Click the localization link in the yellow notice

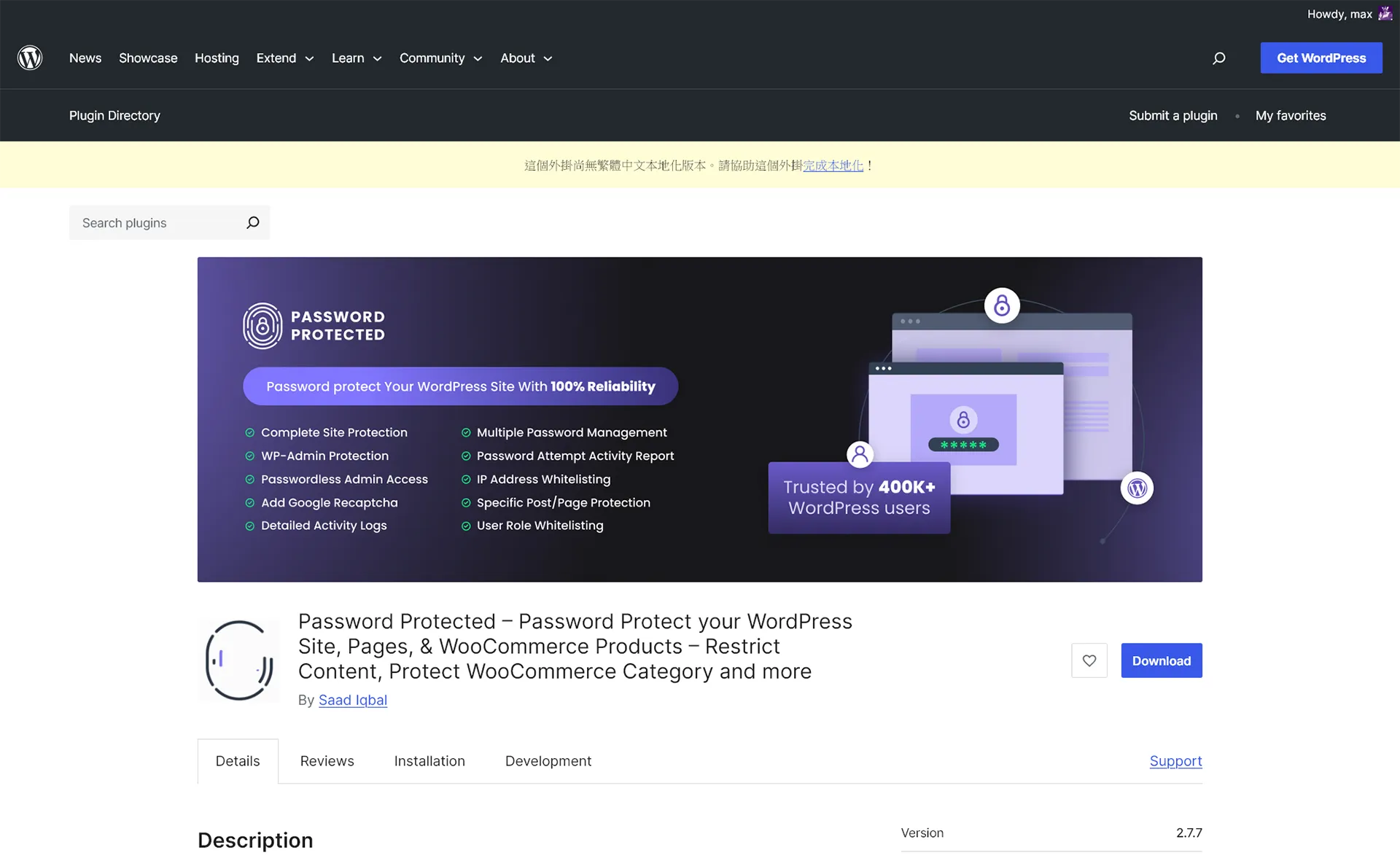(x=833, y=165)
